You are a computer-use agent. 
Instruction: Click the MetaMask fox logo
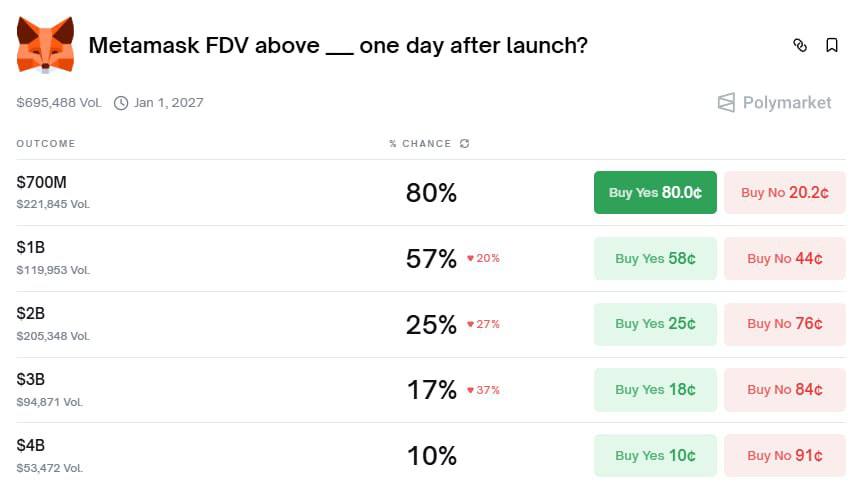click(x=45, y=45)
